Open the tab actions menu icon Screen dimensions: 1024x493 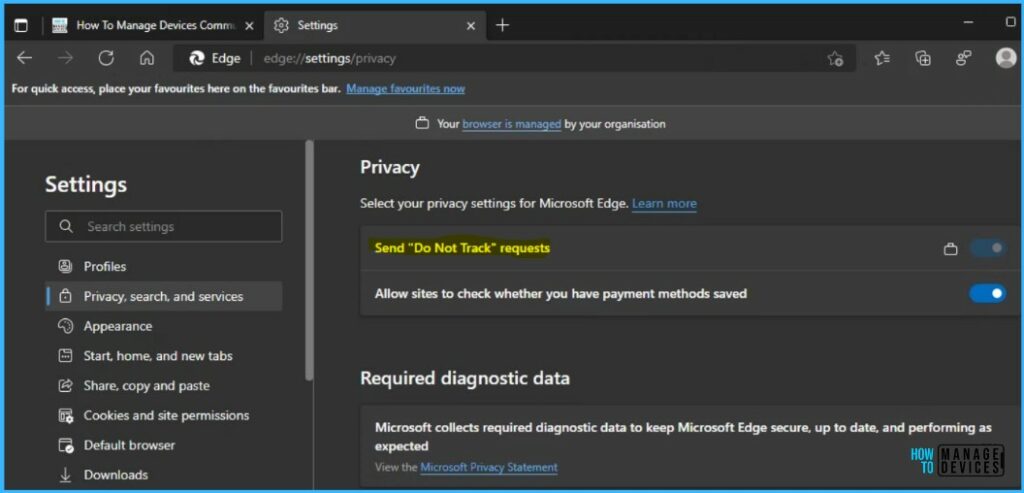pos(21,25)
